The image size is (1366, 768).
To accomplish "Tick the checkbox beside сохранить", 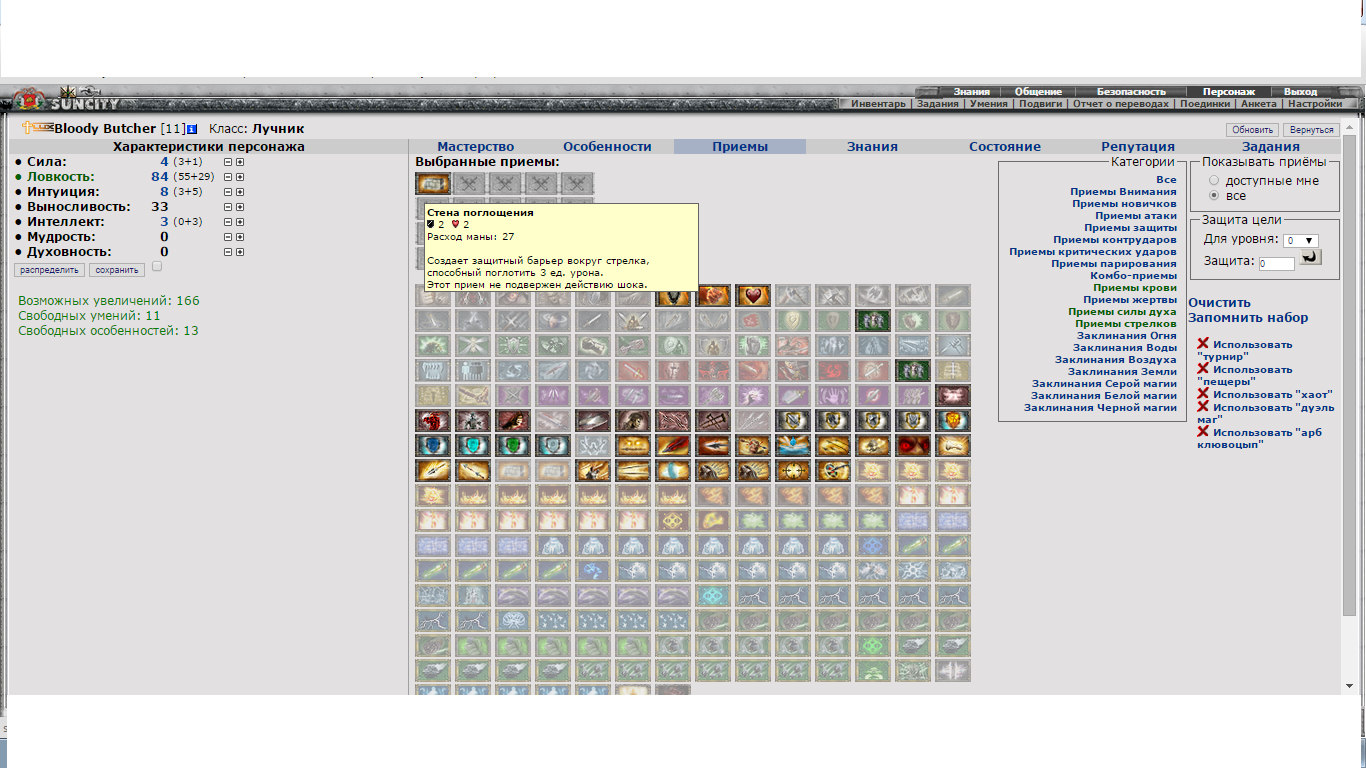I will (157, 267).
